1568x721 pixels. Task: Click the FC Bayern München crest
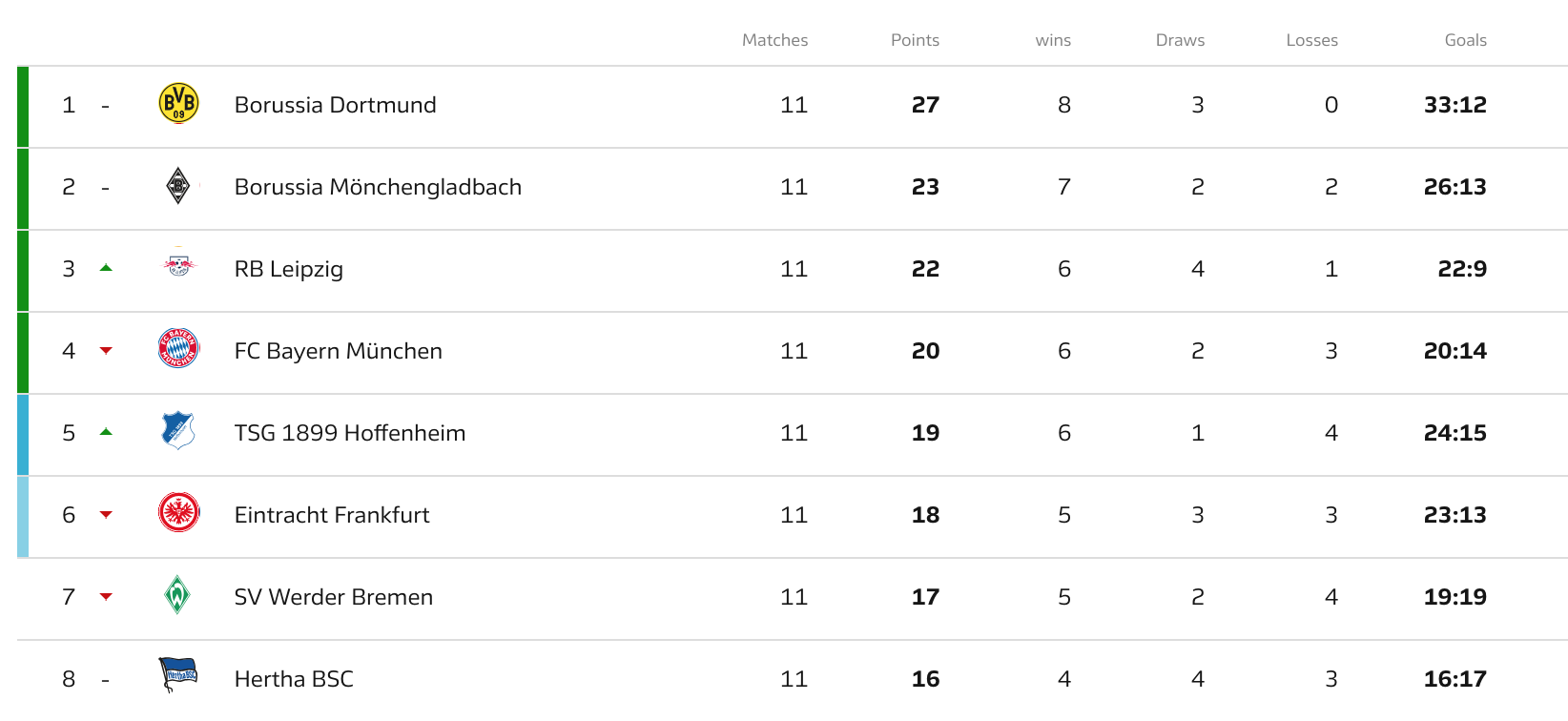tap(178, 349)
